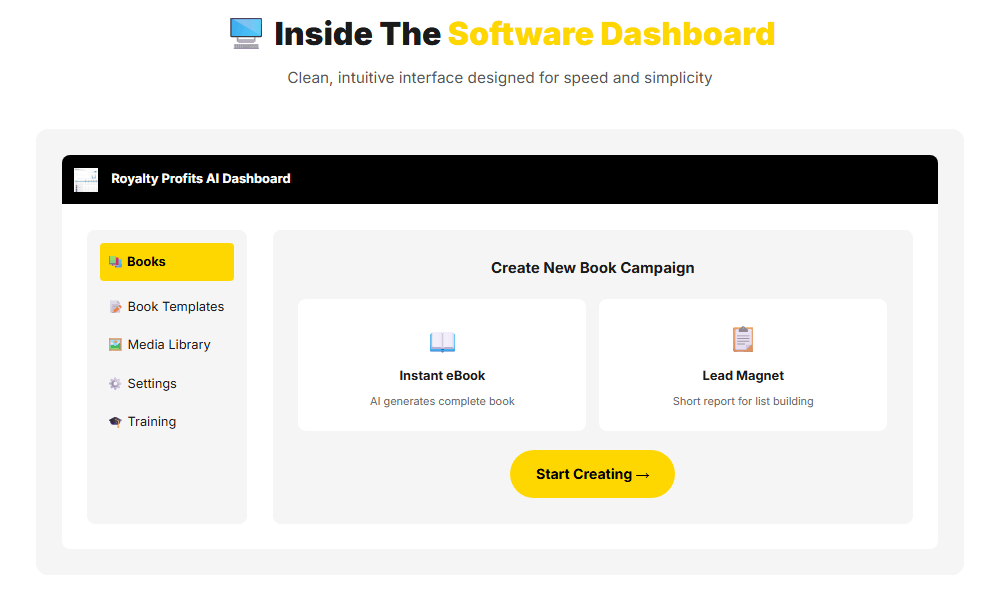This screenshot has width=1000, height=592.
Task: Open the Book Templates section
Action: (176, 307)
